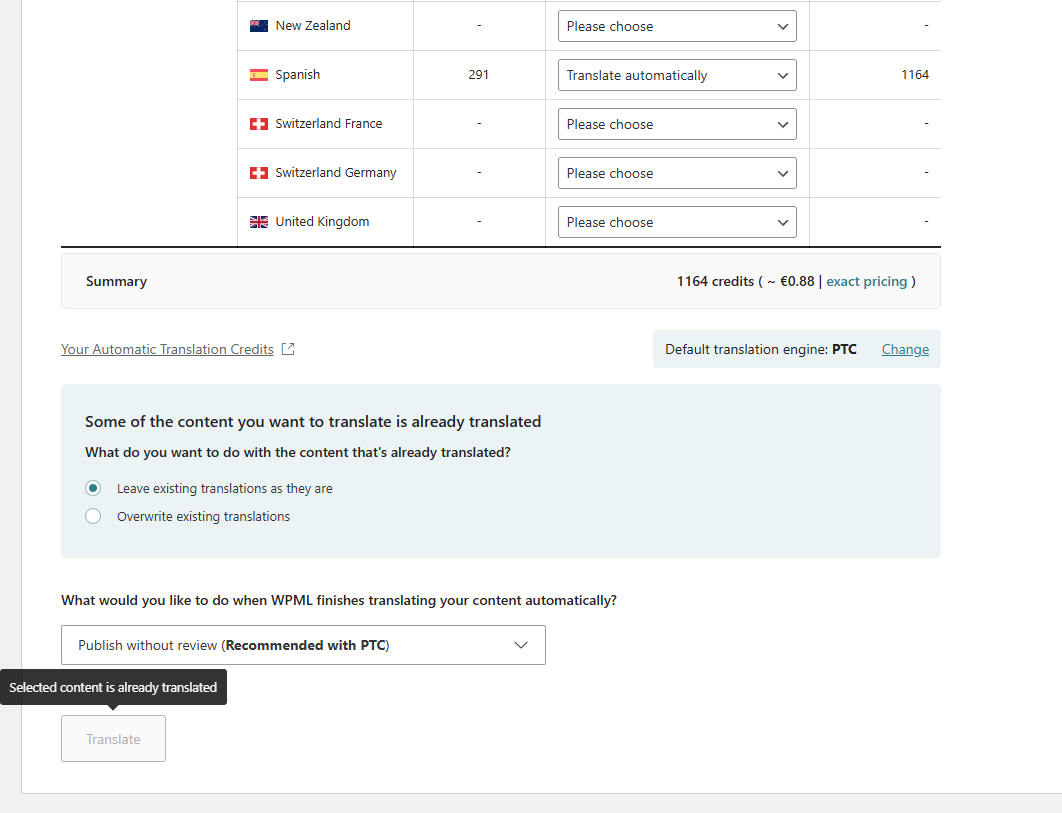This screenshot has height=813, width=1062.
Task: Open 'Publish without review' dropdown
Action: (303, 645)
